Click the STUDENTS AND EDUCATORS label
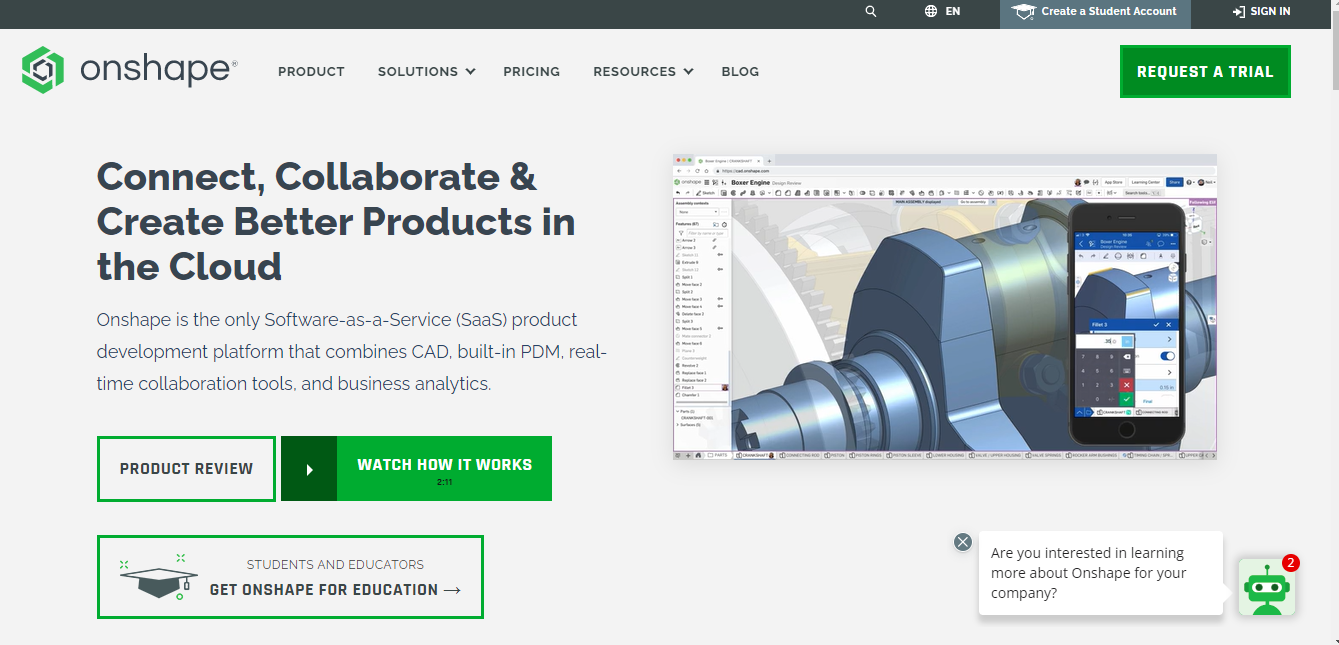Viewport: 1339px width, 645px height. point(335,565)
